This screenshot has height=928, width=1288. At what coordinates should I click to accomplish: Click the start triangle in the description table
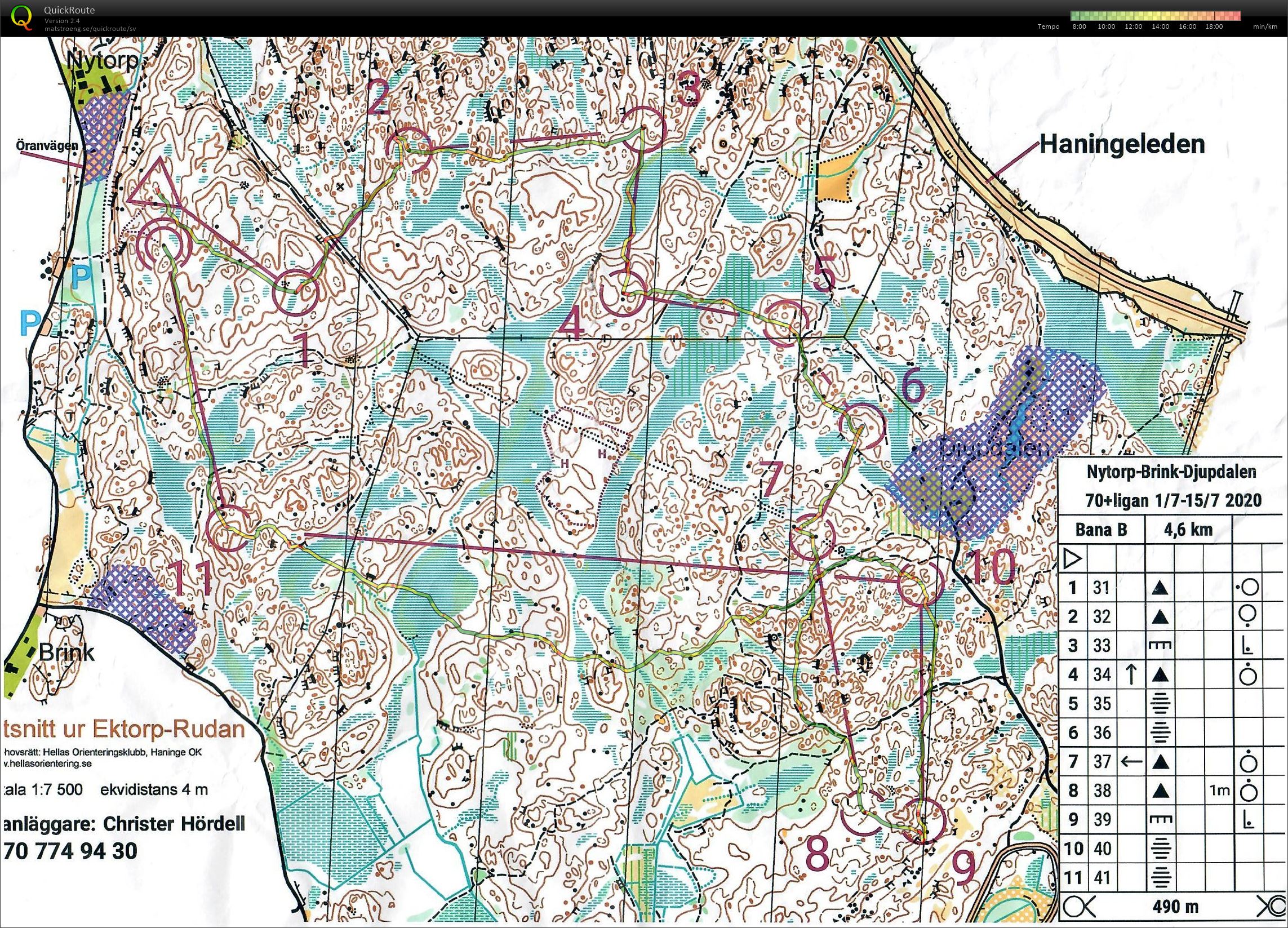(x=1073, y=559)
